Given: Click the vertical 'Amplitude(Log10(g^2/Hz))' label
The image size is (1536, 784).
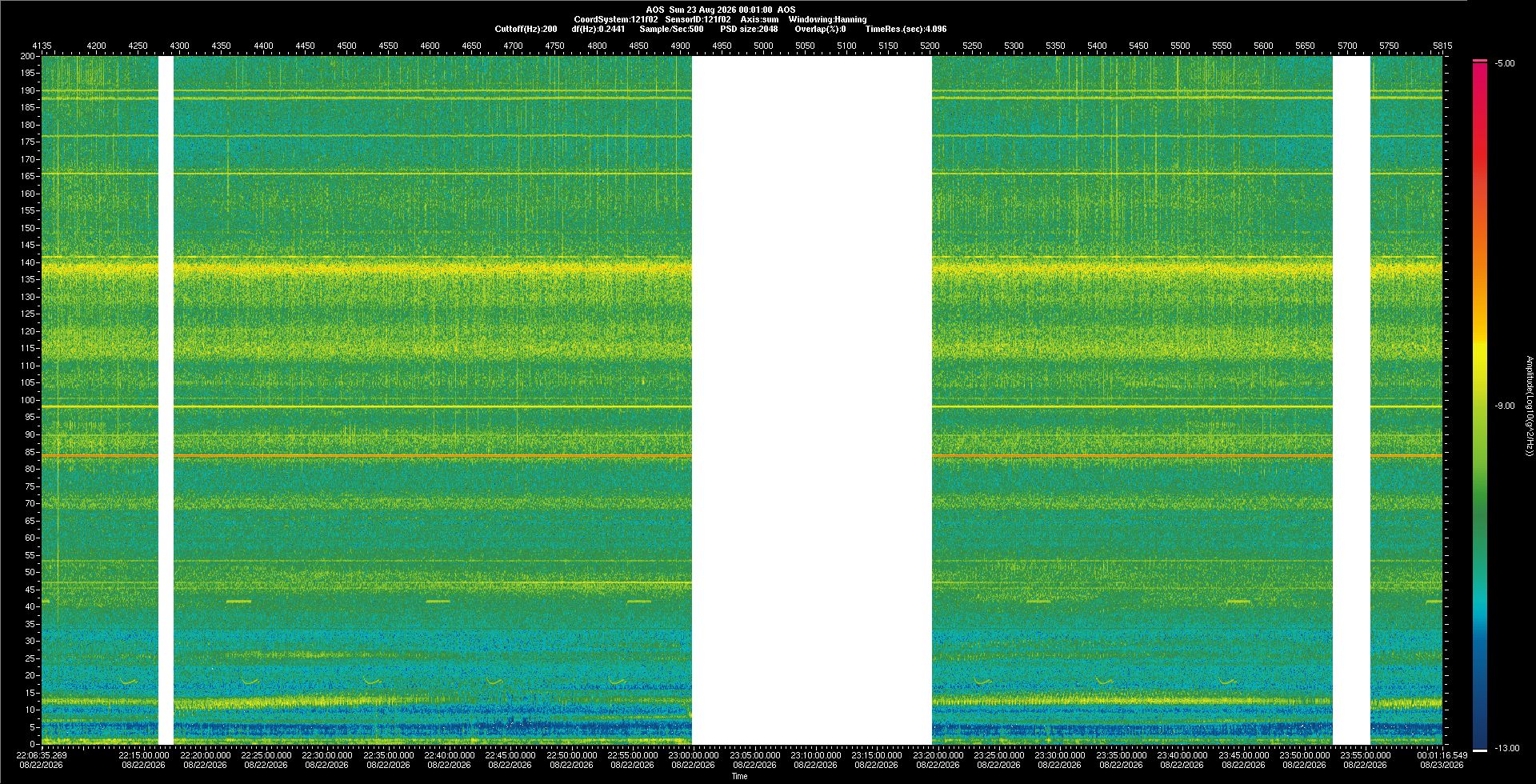Looking at the screenshot, I should pos(1530,406).
